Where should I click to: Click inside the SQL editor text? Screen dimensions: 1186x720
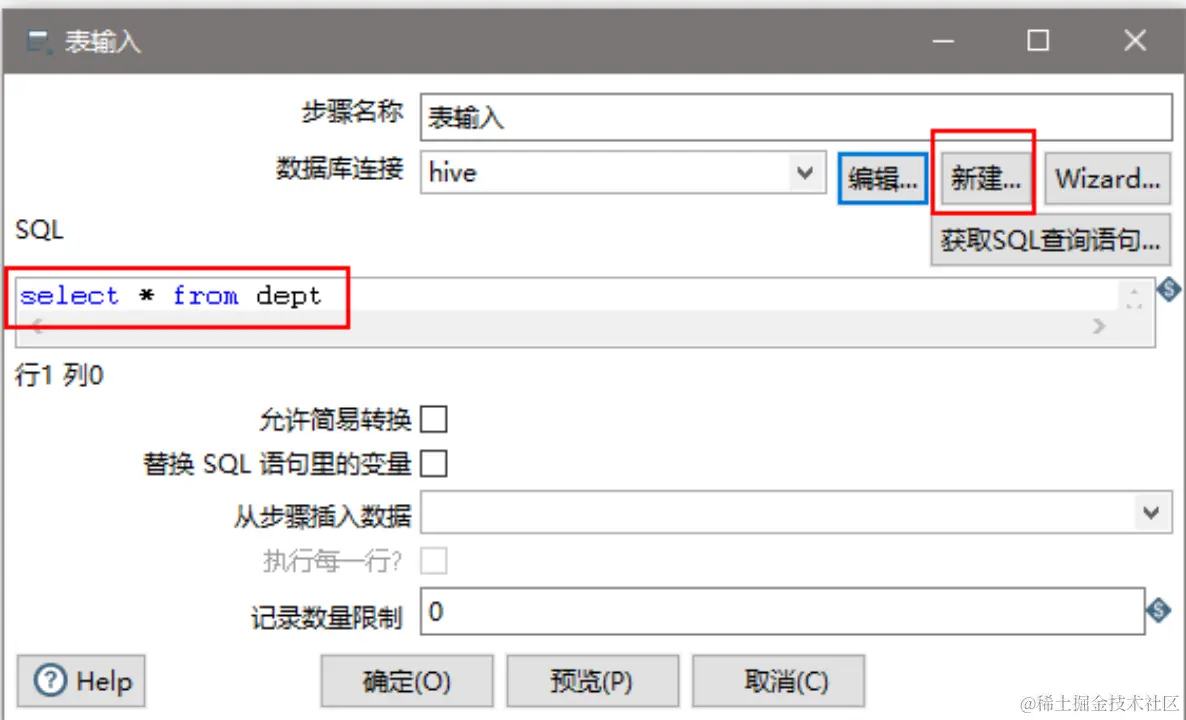tap(170, 296)
